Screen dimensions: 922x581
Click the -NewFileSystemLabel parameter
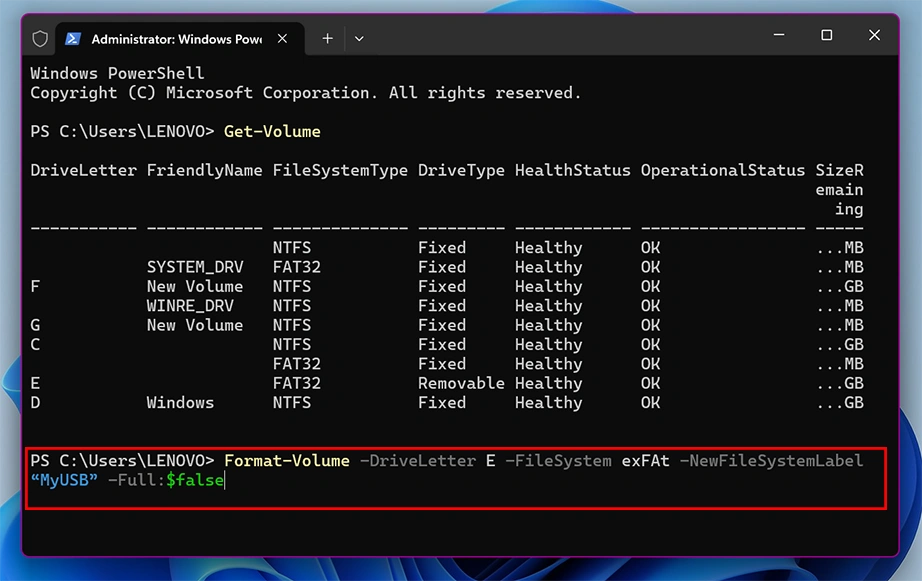pos(771,460)
